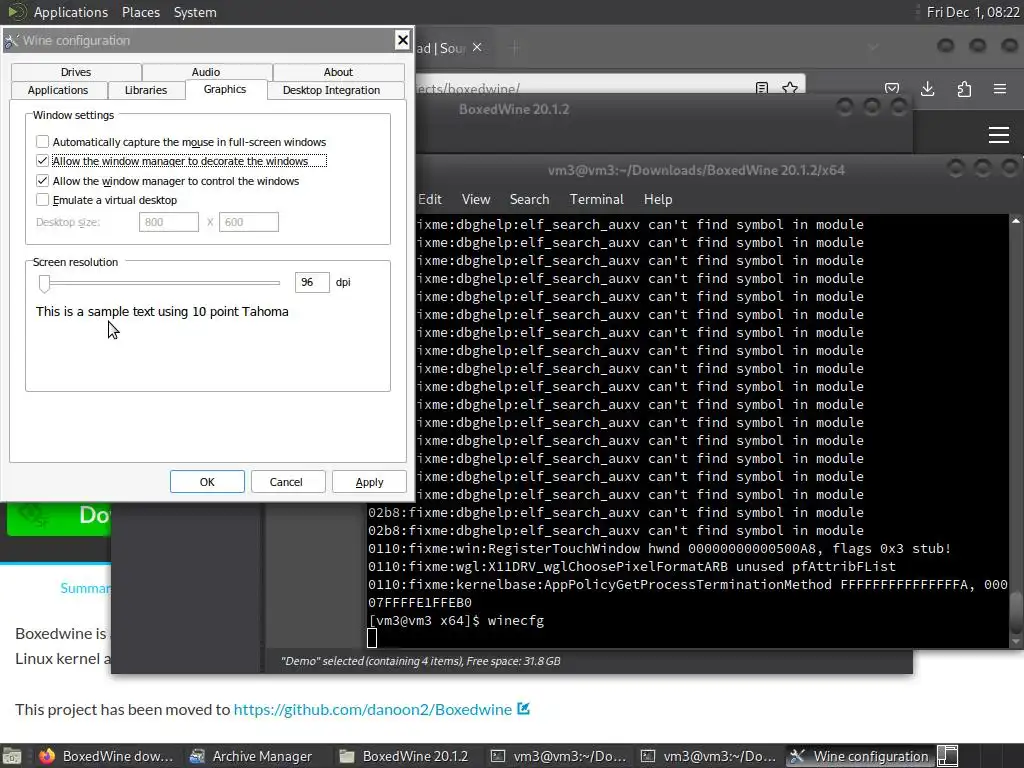Image resolution: width=1024 pixels, height=768 pixels.
Task: Uncheck window manager decorate the windows
Action: coord(42,161)
